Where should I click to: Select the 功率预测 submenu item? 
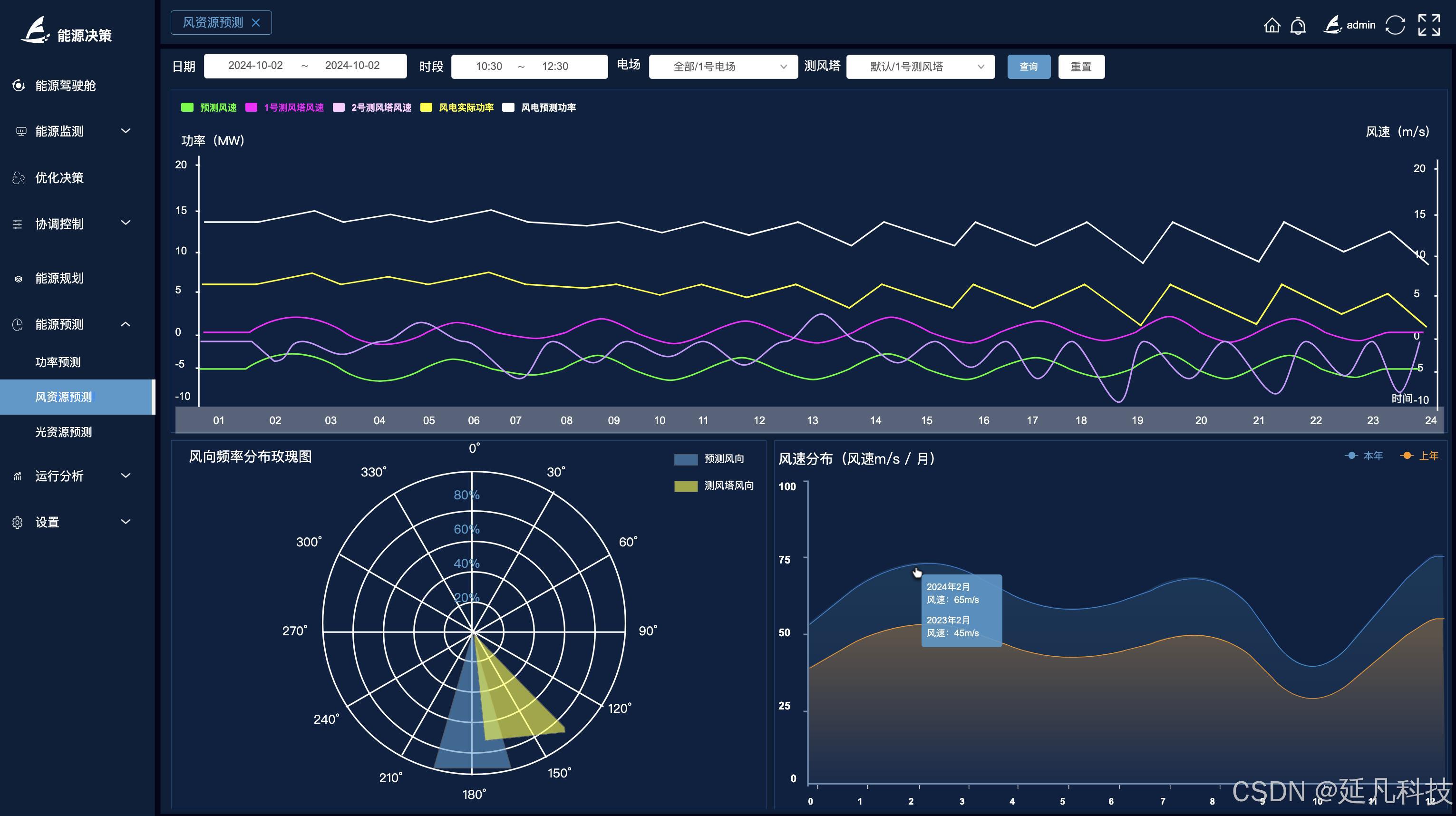tap(58, 362)
